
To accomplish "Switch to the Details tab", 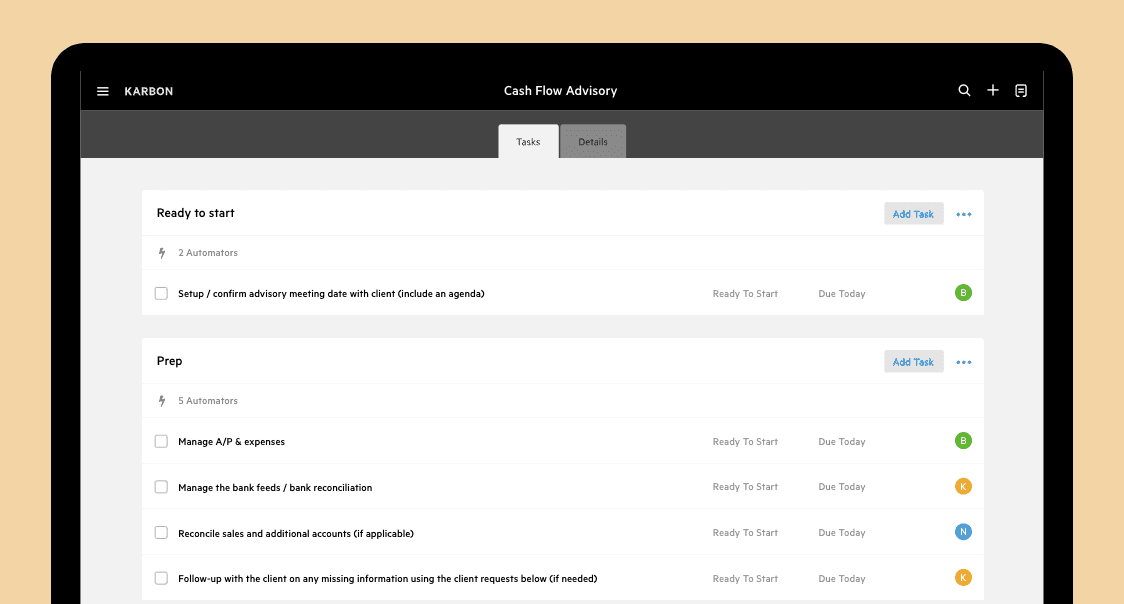I will (x=593, y=141).
